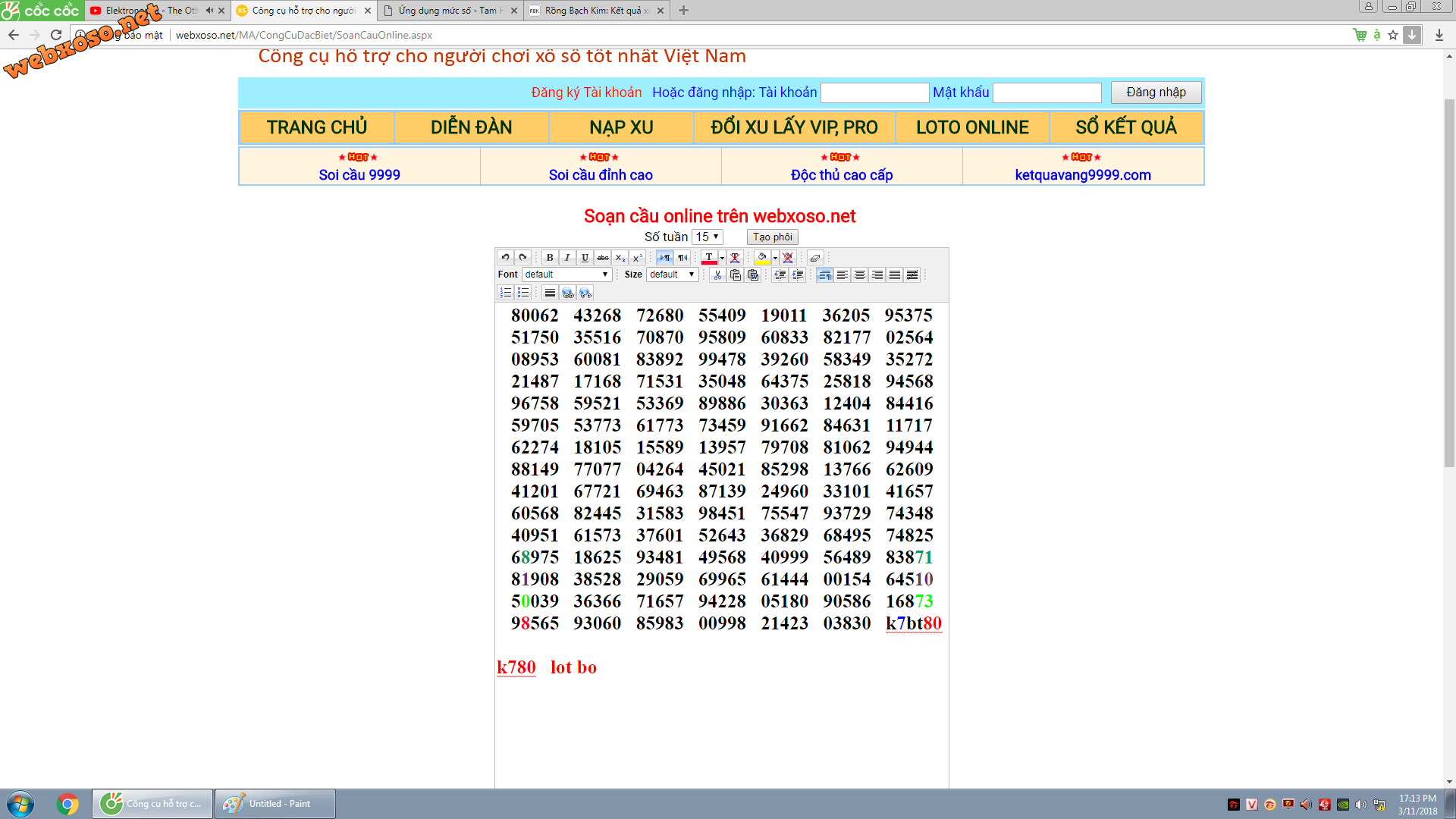
Task: Insert a bulleted list
Action: (523, 293)
